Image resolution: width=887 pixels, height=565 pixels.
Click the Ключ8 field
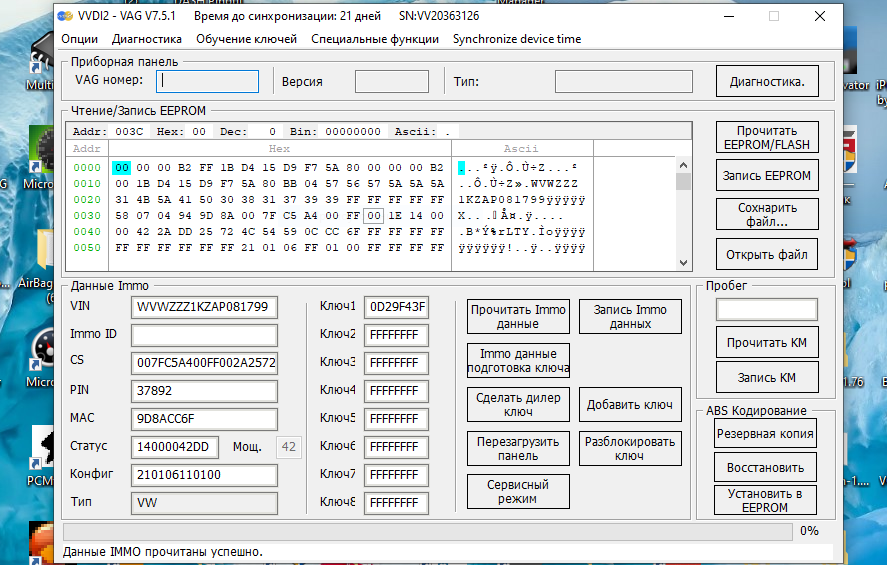[396, 503]
